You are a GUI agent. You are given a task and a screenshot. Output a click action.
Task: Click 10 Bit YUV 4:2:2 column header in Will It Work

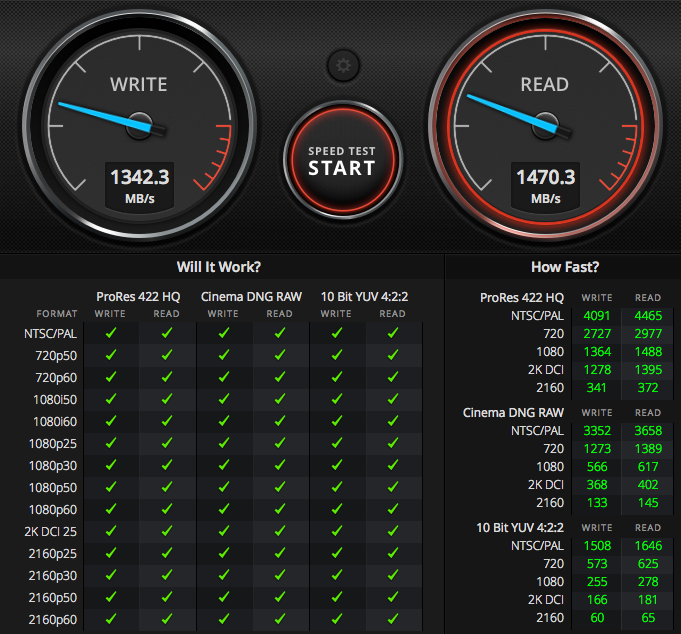click(x=364, y=297)
